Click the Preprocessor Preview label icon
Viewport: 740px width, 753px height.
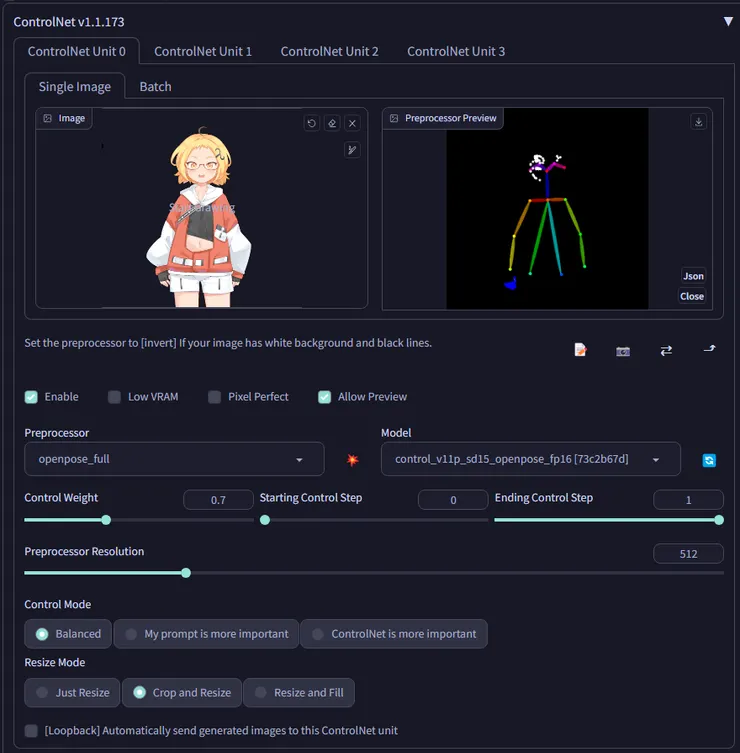[394, 118]
